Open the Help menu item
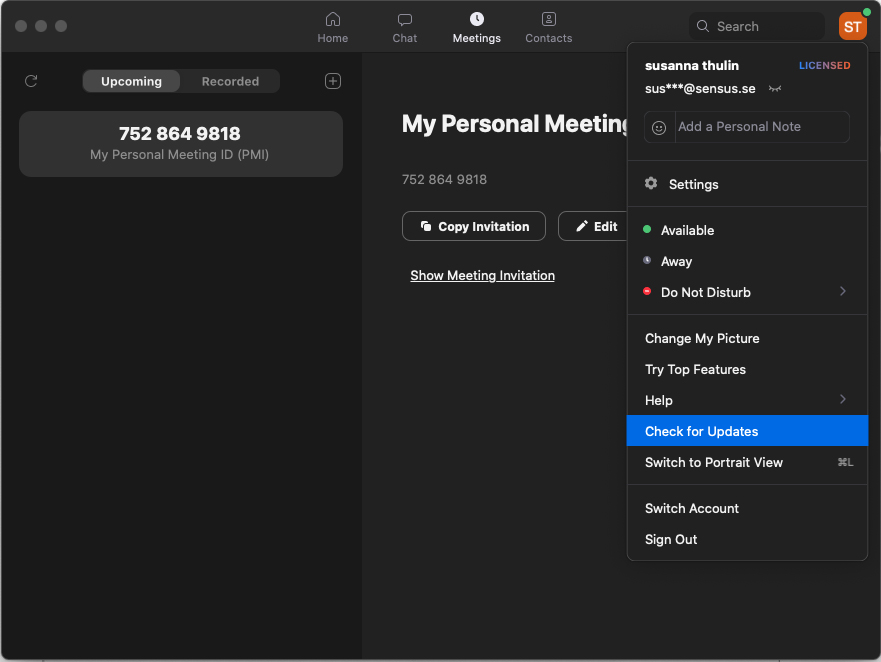The width and height of the screenshot is (881, 662). tap(747, 400)
